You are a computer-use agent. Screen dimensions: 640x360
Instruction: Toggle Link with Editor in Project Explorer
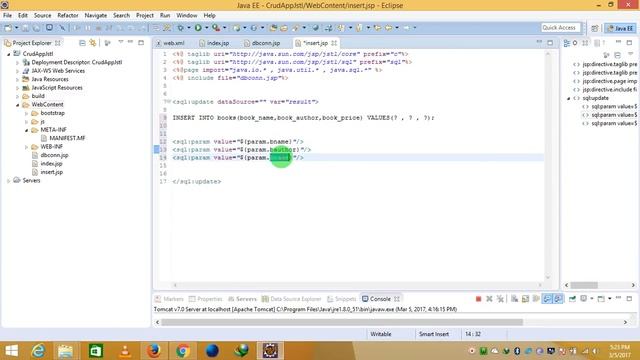pyautogui.click(x=93, y=43)
